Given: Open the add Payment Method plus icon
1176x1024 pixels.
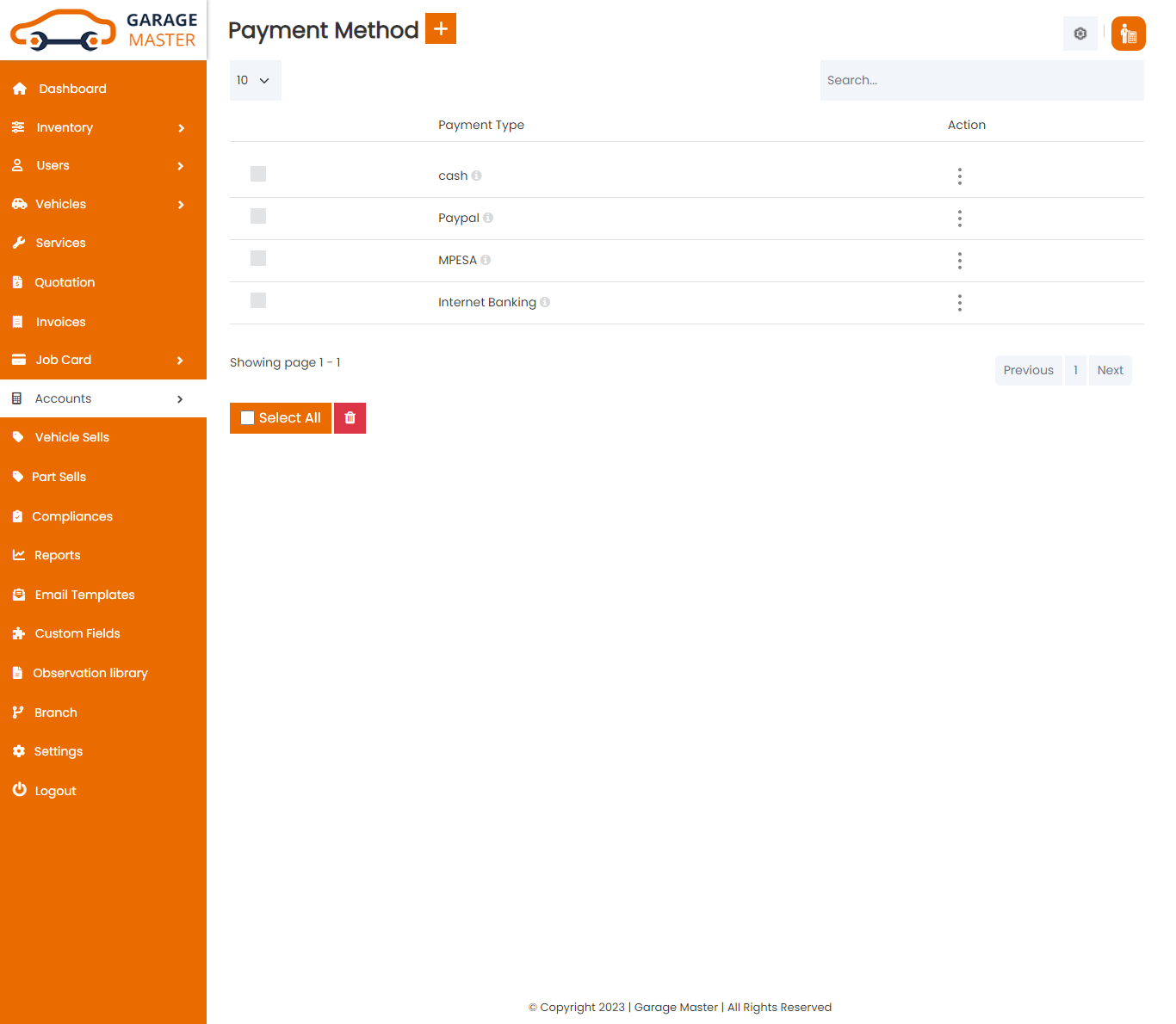Looking at the screenshot, I should [440, 28].
